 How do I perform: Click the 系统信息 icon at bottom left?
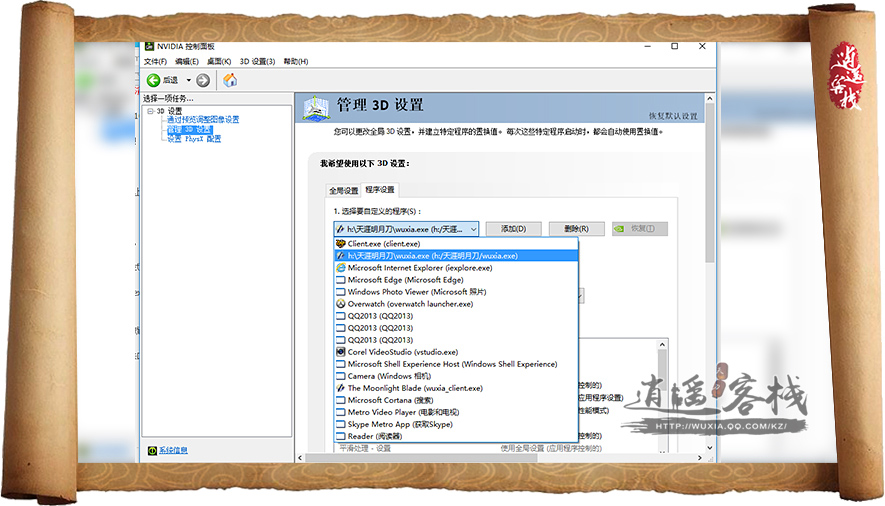pyautogui.click(x=152, y=450)
